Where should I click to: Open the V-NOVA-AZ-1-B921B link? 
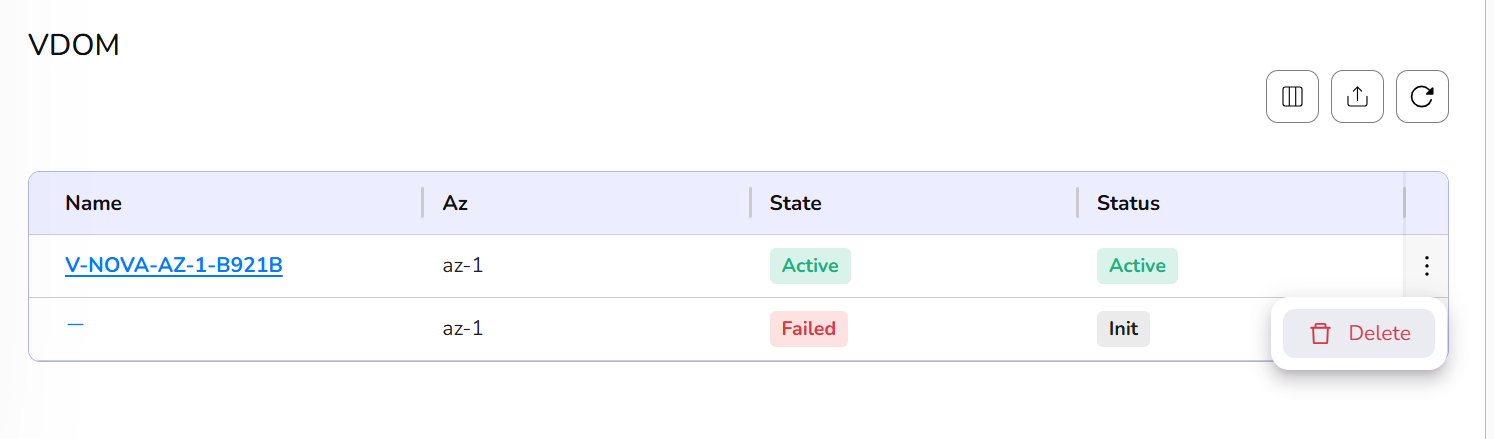pyautogui.click(x=174, y=266)
